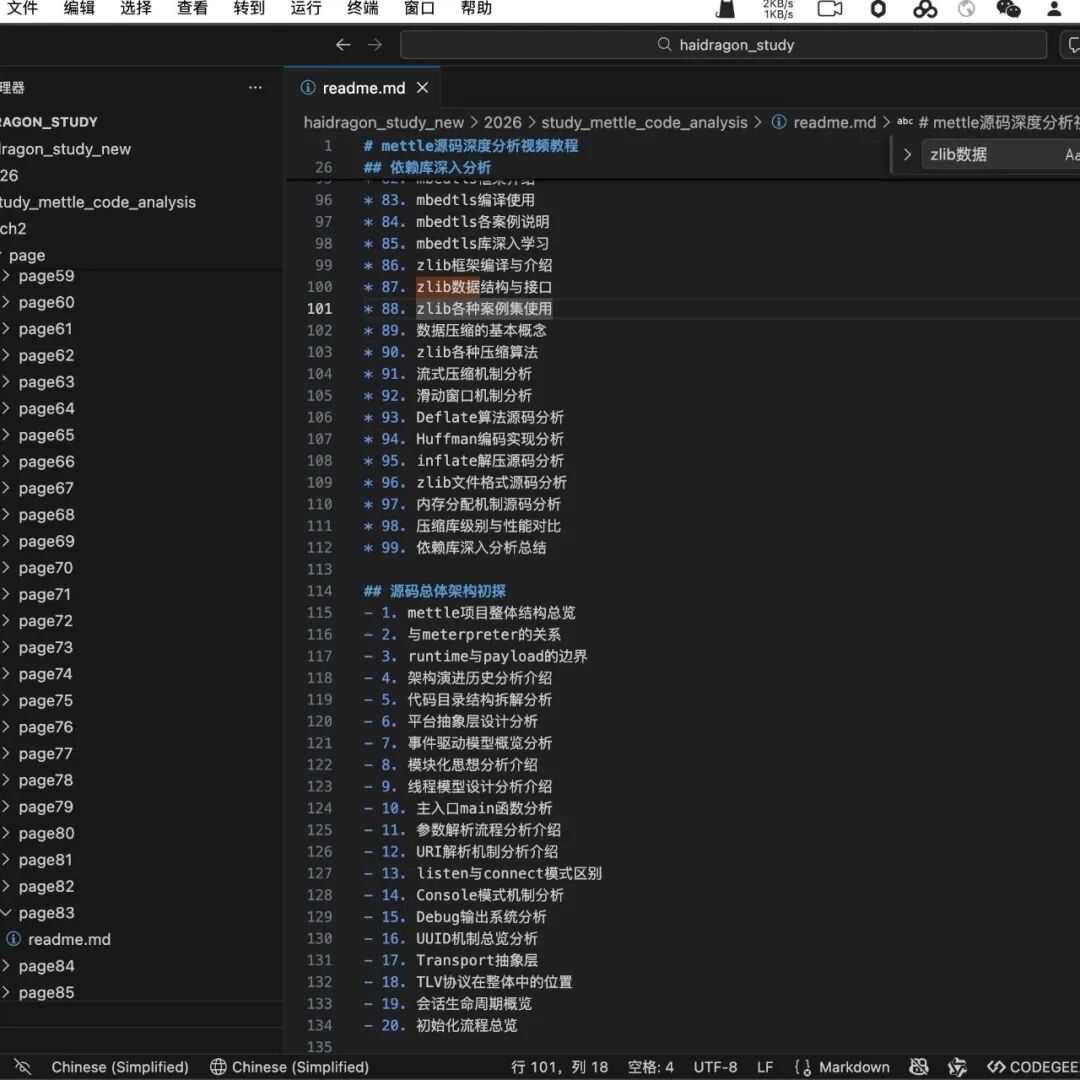The height and width of the screenshot is (1080, 1080).
Task: Click the three-circles cloud icon in menu bar
Action: click(924, 9)
